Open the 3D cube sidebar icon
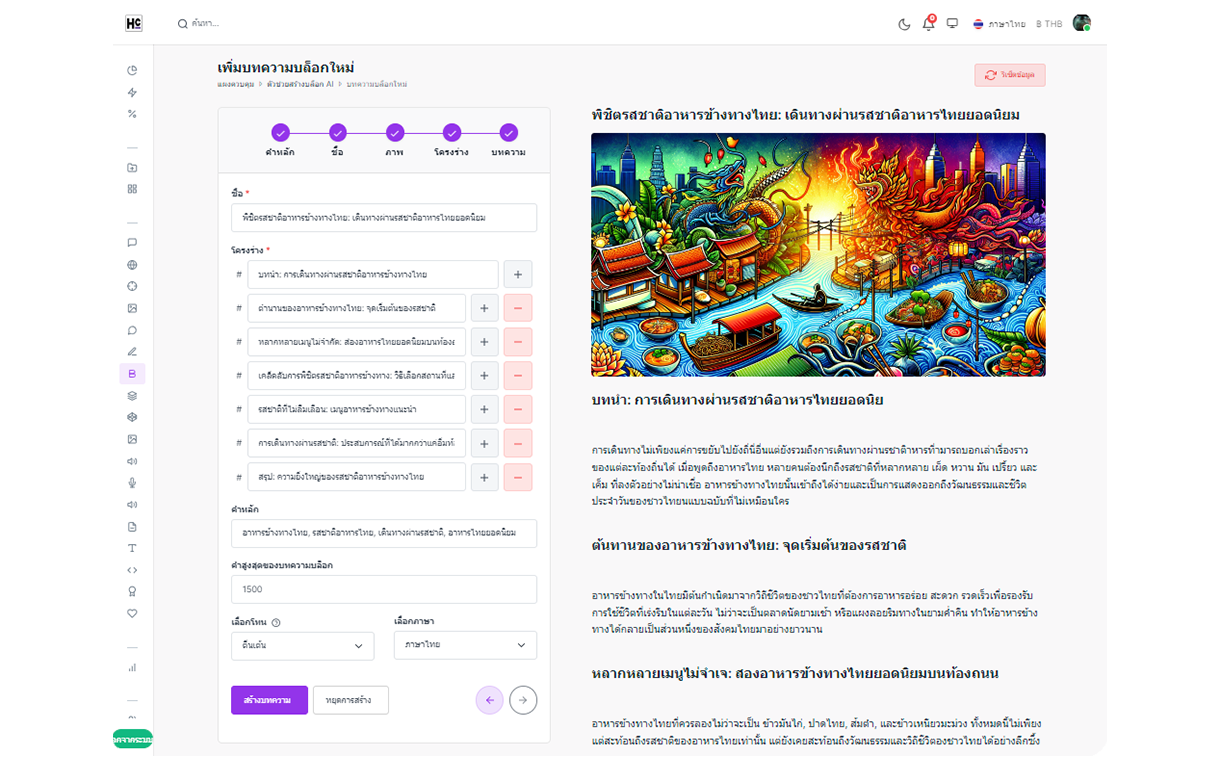 (x=132, y=417)
